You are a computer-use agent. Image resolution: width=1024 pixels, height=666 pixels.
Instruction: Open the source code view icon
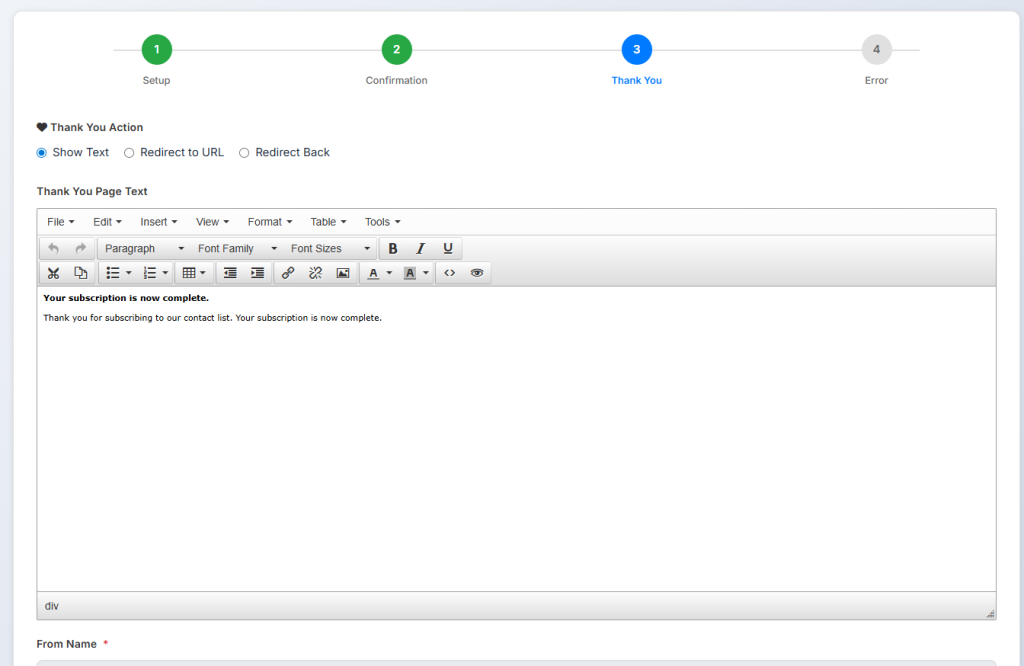click(x=450, y=273)
